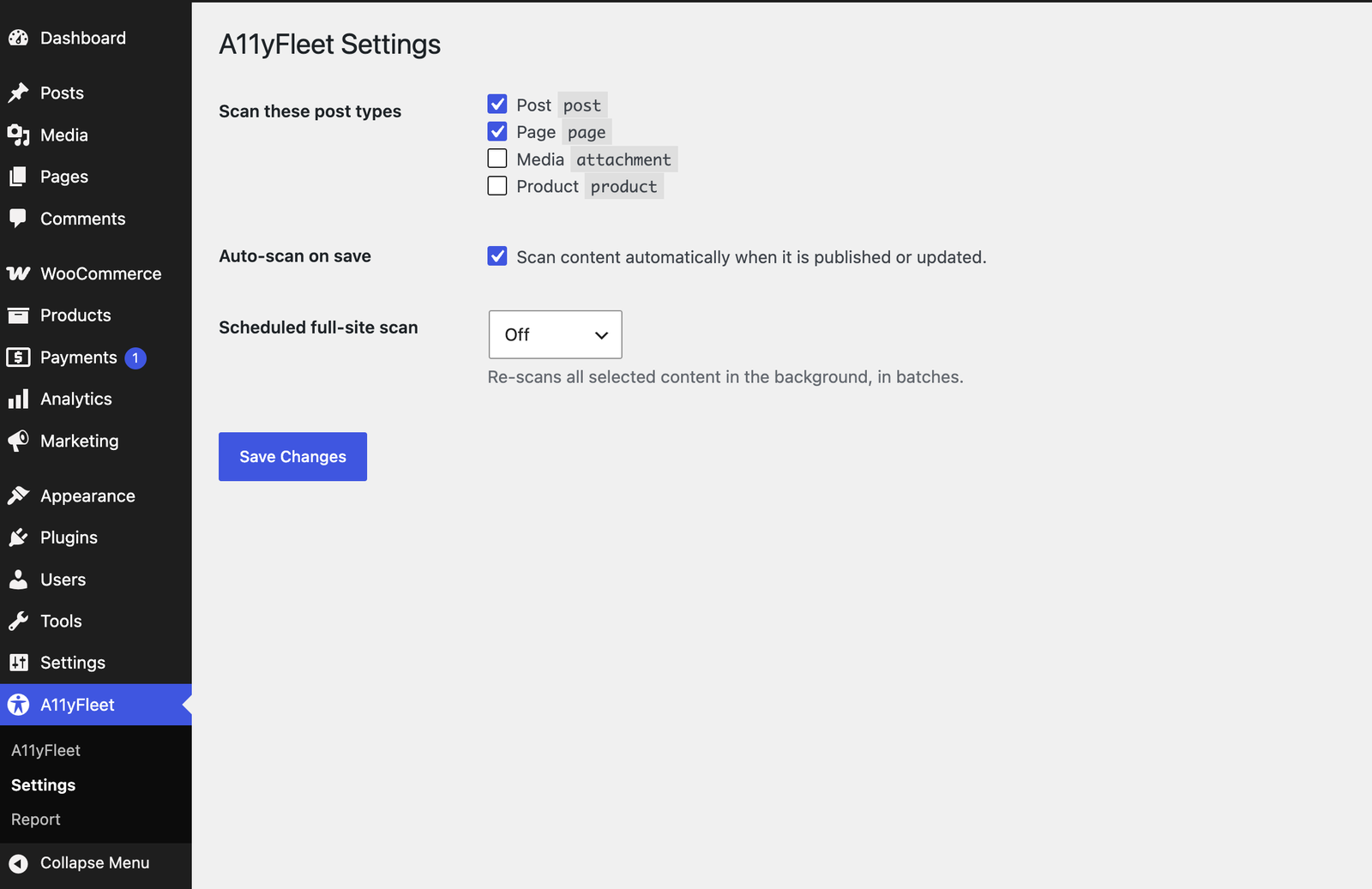The height and width of the screenshot is (889, 1372).
Task: Open the WordPress Settings menu label
Action: [73, 663]
